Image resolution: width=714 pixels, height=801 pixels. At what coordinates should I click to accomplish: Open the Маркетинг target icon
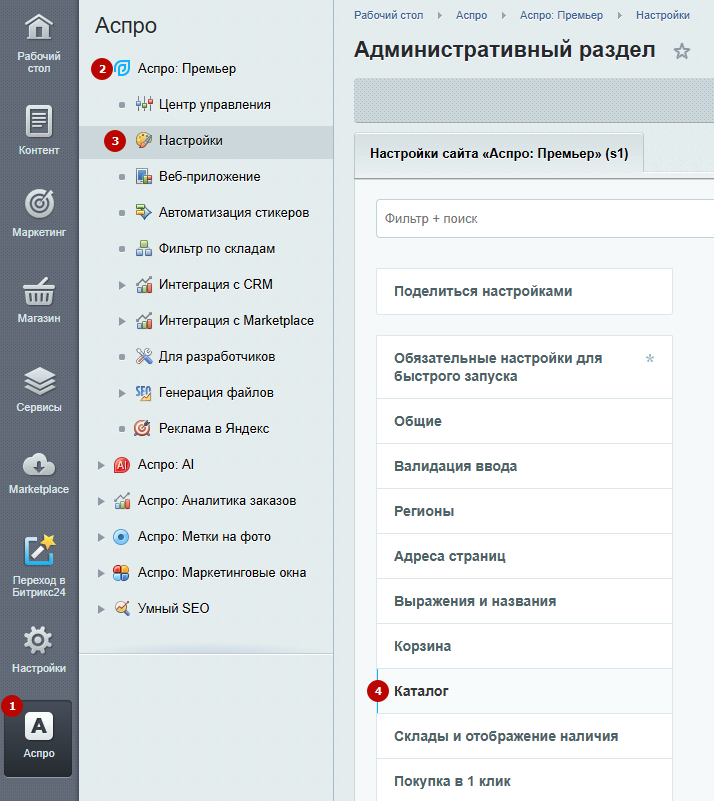(39, 203)
